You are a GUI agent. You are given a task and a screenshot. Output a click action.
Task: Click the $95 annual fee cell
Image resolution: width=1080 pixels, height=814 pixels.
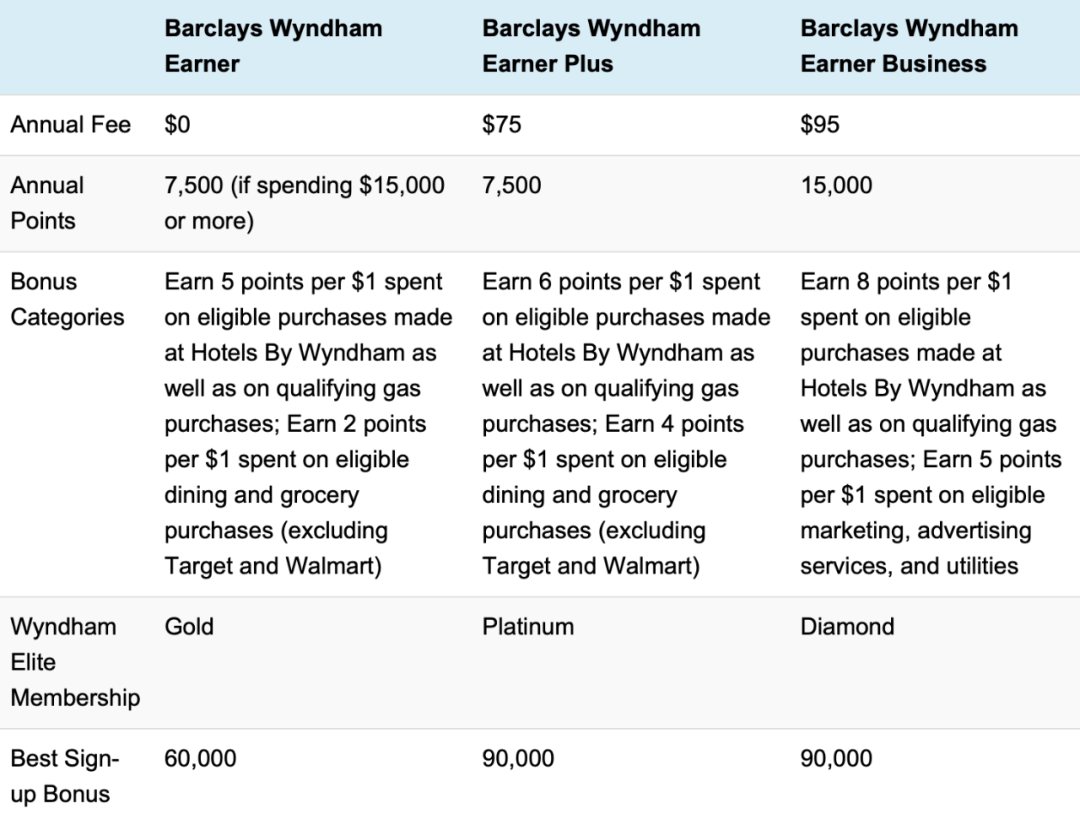coord(820,125)
